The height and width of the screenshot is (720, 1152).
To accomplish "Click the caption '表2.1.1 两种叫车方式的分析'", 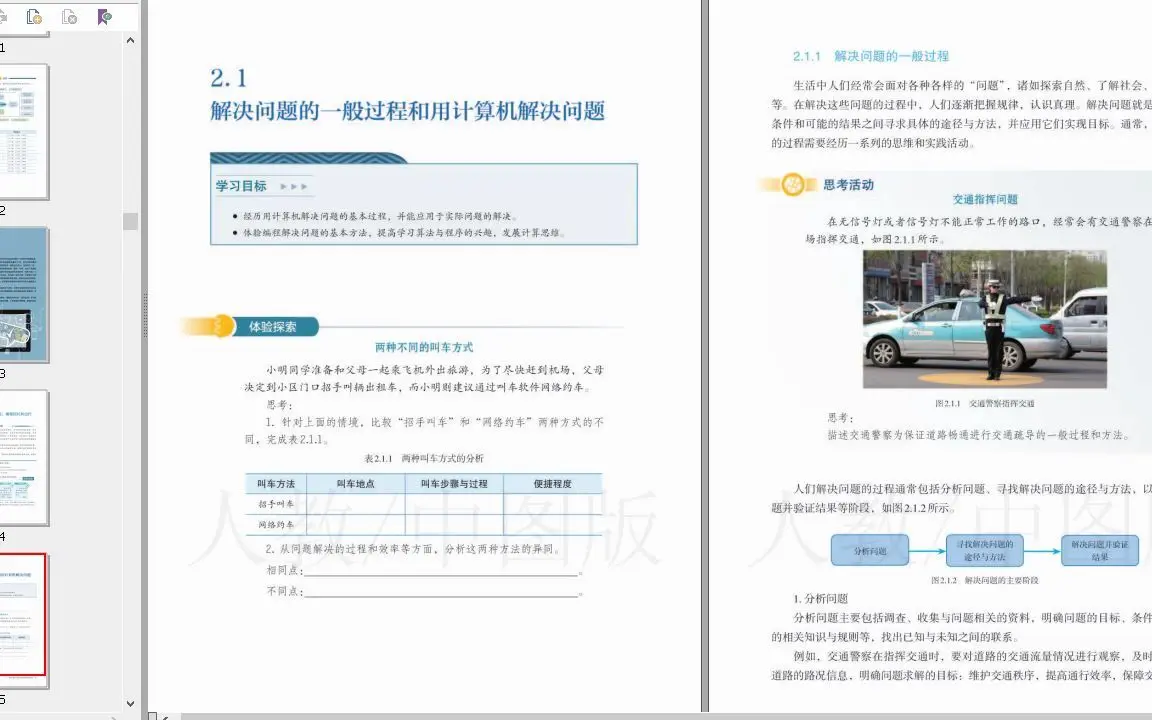I will (424, 458).
